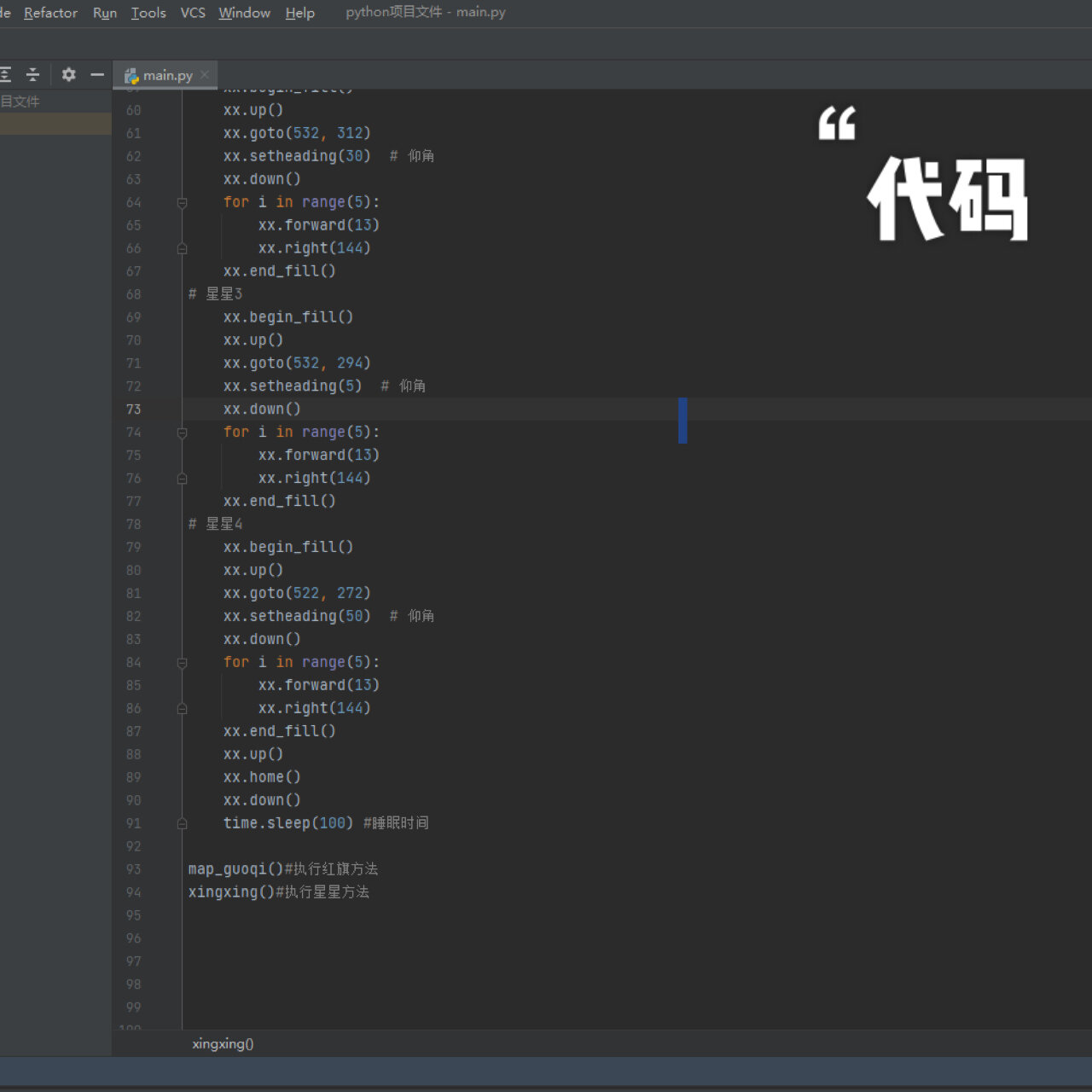
Task: Click the collapse-all icon in project toolbar
Action: coord(32,74)
